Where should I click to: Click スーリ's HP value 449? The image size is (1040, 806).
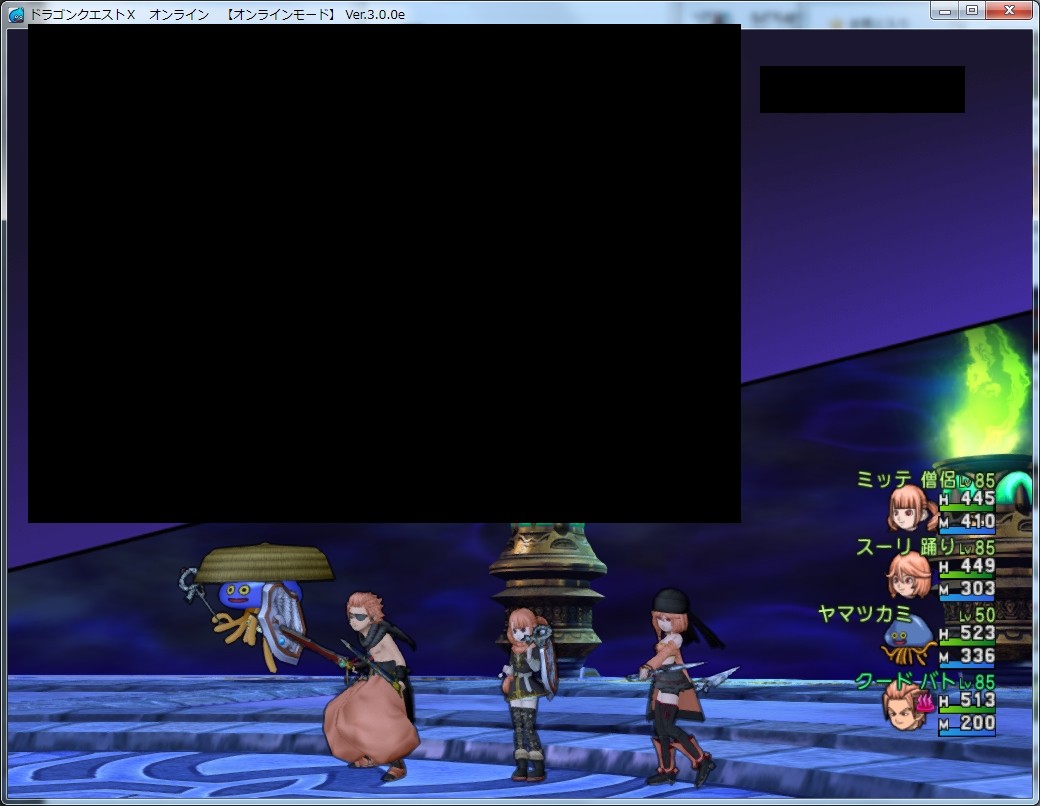[978, 565]
